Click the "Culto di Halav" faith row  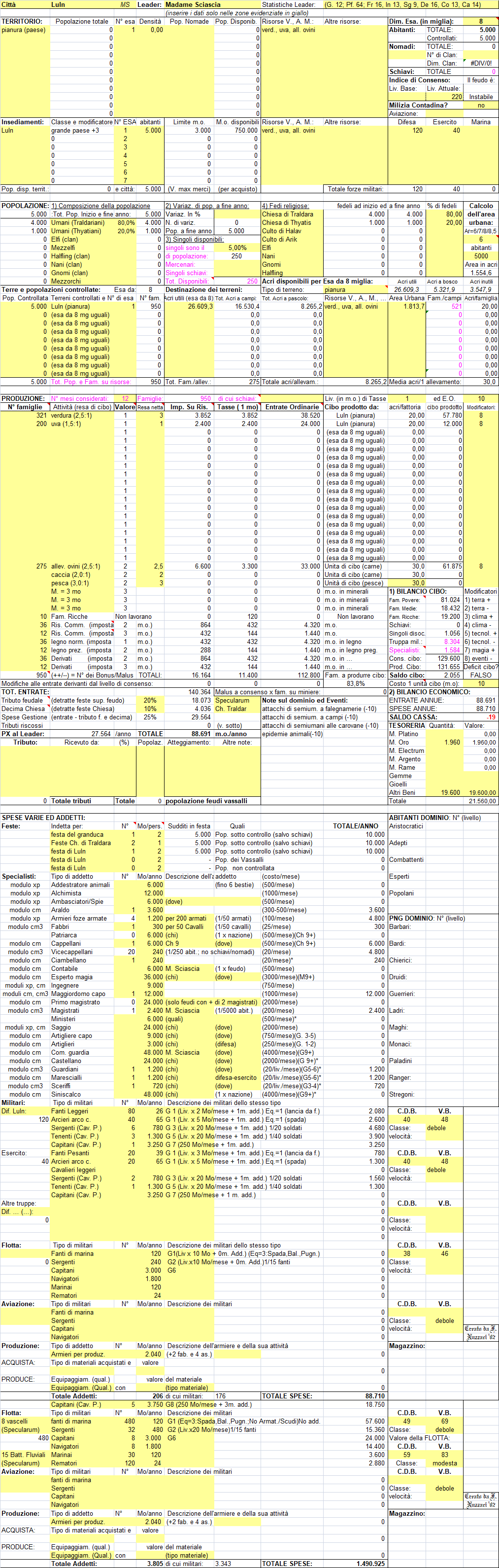[x=281, y=231]
